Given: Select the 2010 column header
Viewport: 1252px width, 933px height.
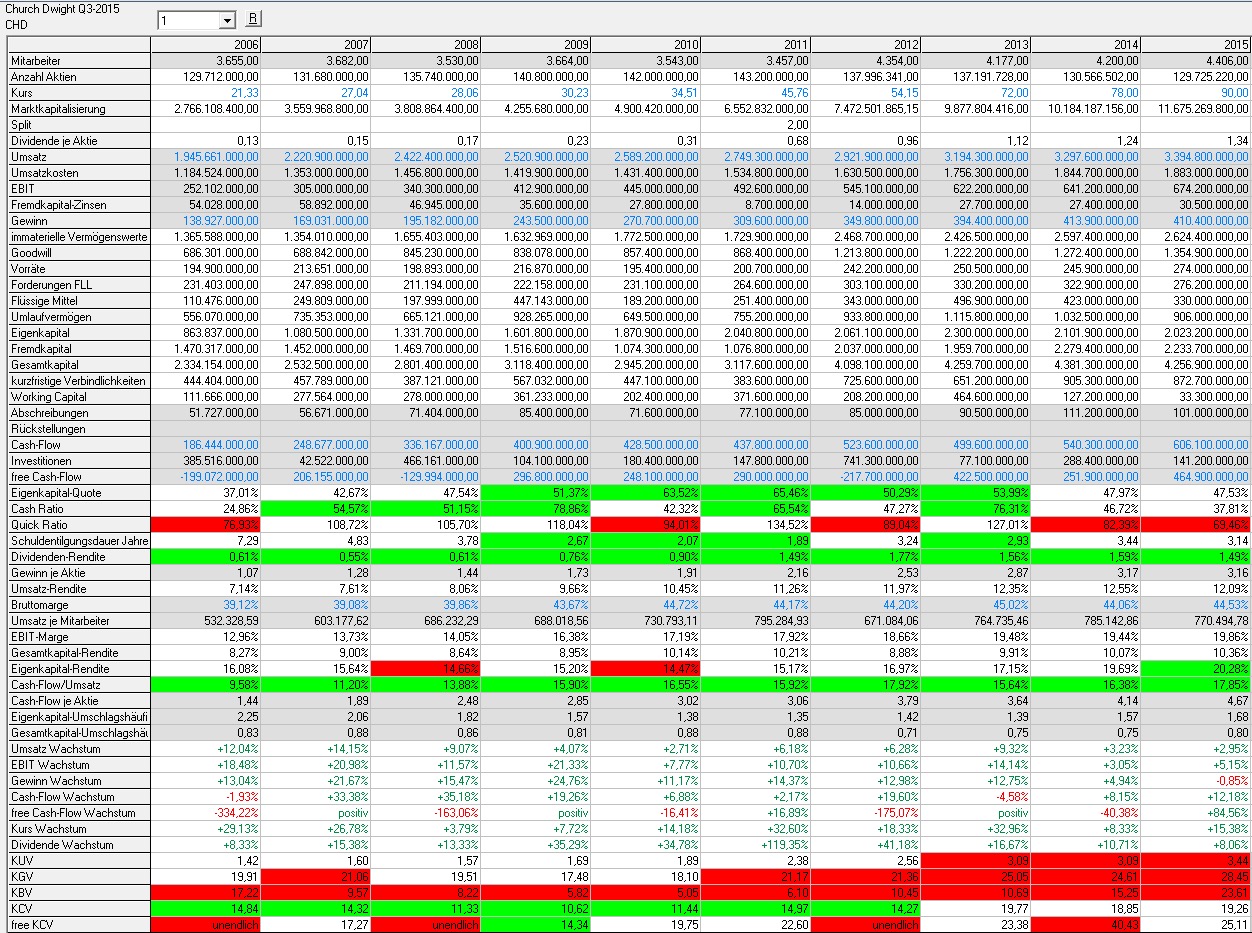Looking at the screenshot, I should point(645,45).
